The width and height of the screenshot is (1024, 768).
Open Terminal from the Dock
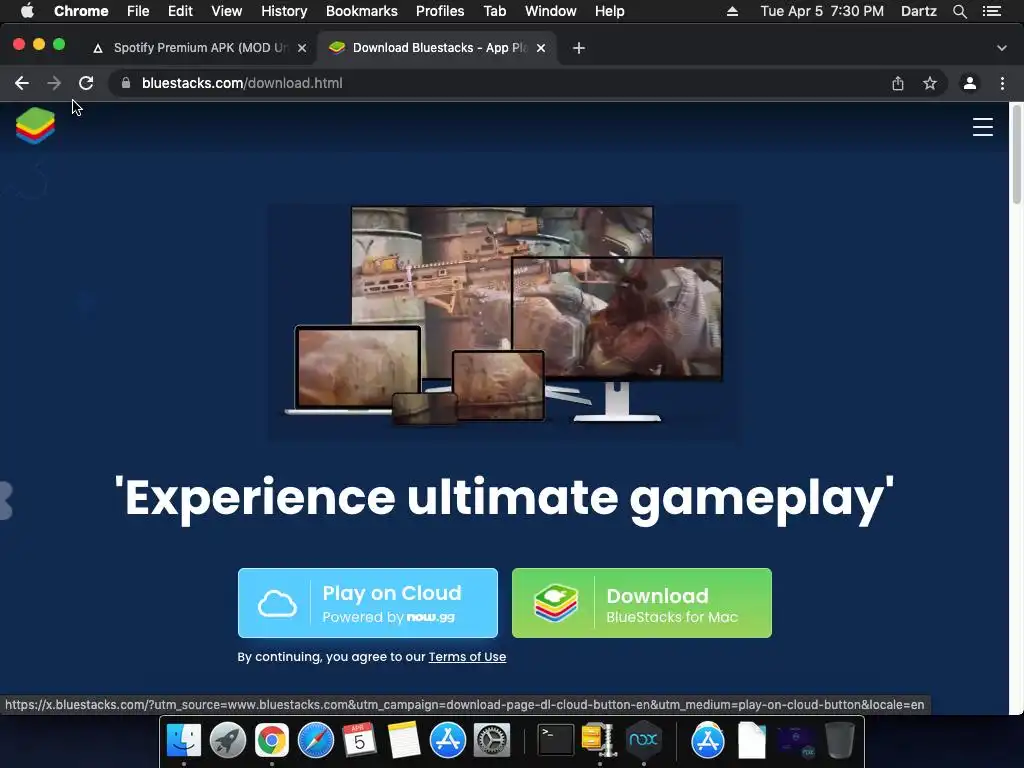555,740
